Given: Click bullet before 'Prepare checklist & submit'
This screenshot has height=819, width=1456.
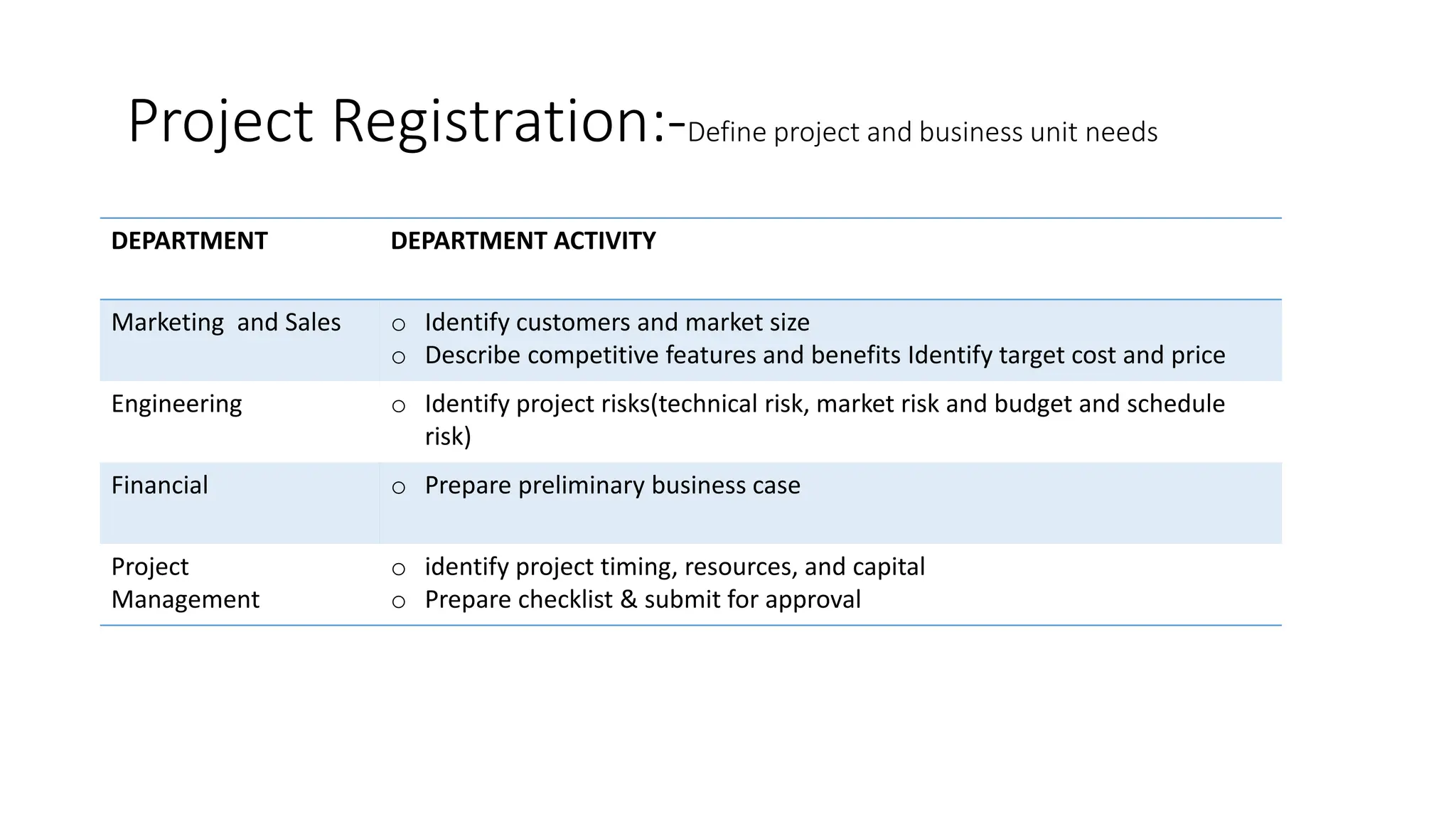Looking at the screenshot, I should tap(399, 601).
